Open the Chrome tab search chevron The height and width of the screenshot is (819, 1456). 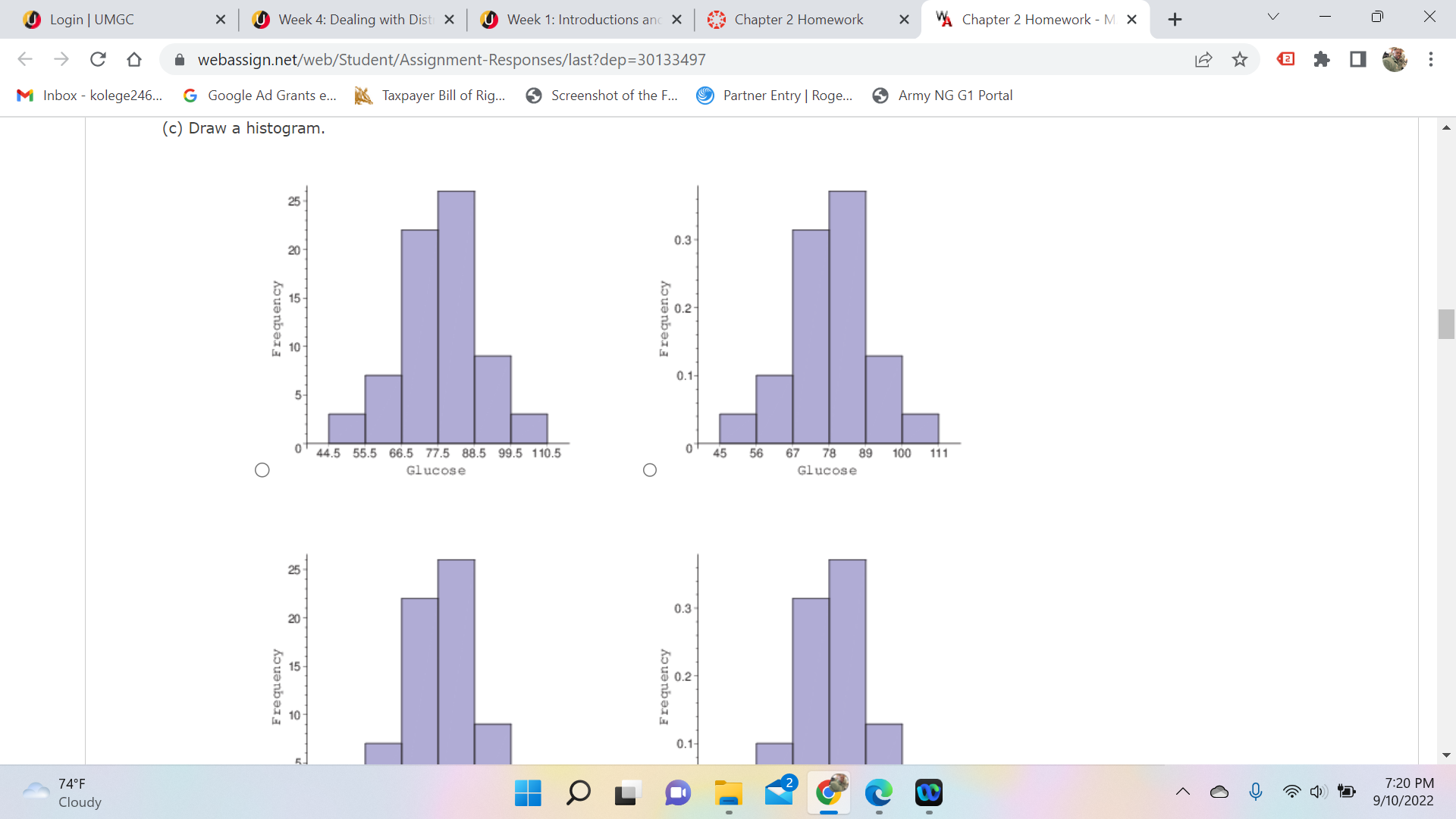pos(1272,16)
